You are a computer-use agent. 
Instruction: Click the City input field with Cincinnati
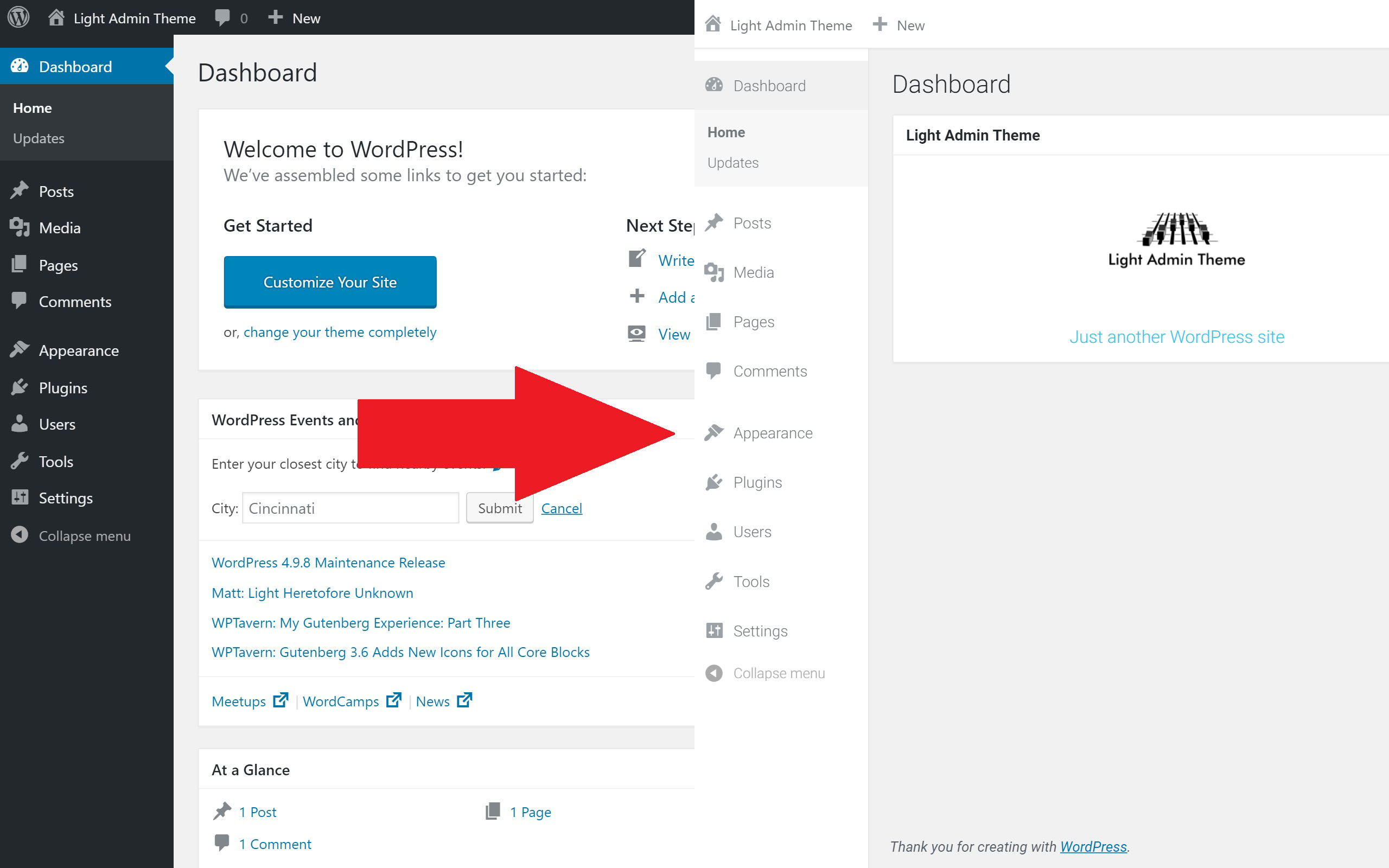pos(351,508)
